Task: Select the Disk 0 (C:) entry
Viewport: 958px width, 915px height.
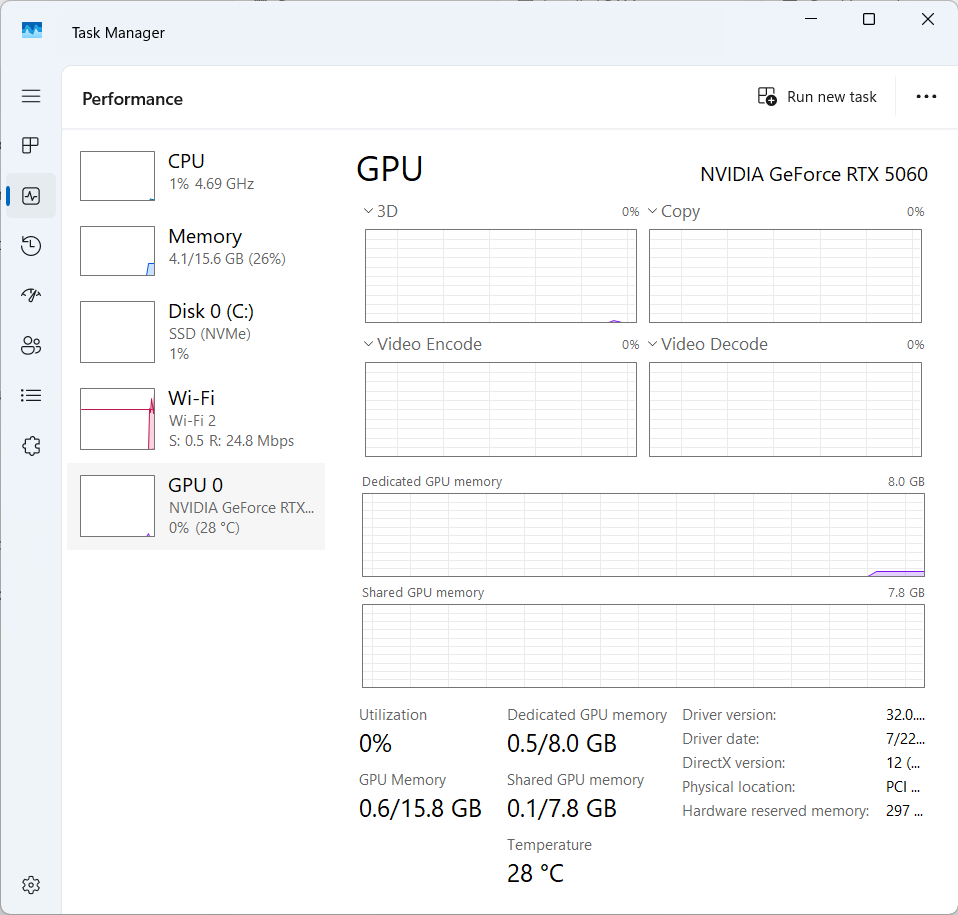Action: tap(196, 332)
